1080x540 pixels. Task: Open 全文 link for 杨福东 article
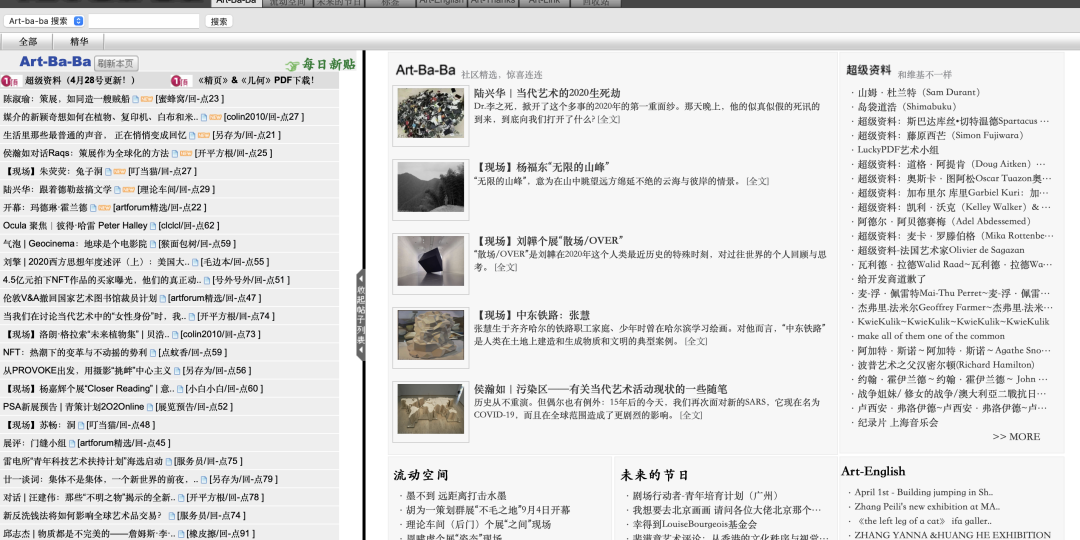[x=757, y=181]
